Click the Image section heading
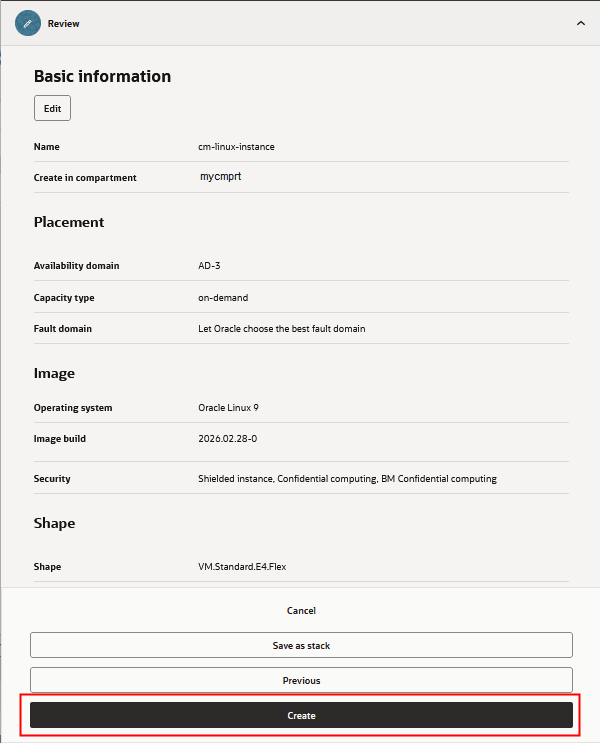 (x=54, y=373)
